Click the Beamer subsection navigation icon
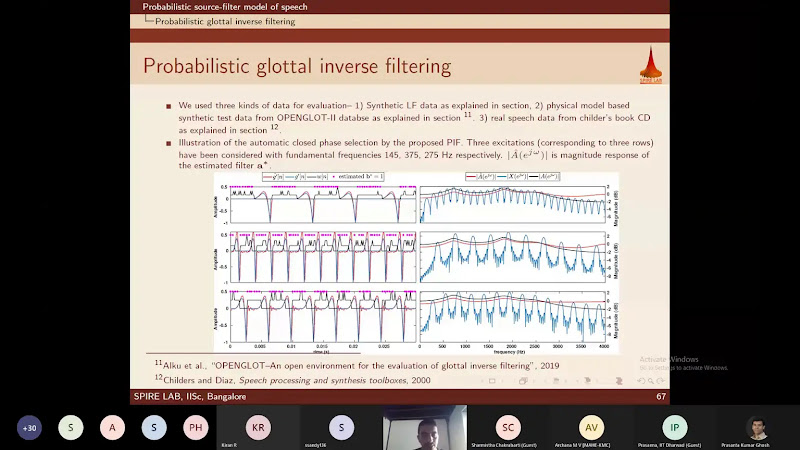 556,381
